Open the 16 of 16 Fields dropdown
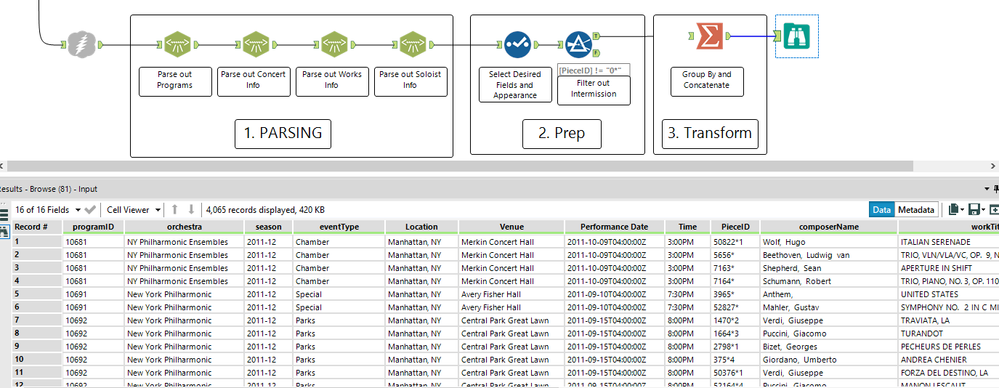The width and height of the screenshot is (999, 388). click(48, 210)
